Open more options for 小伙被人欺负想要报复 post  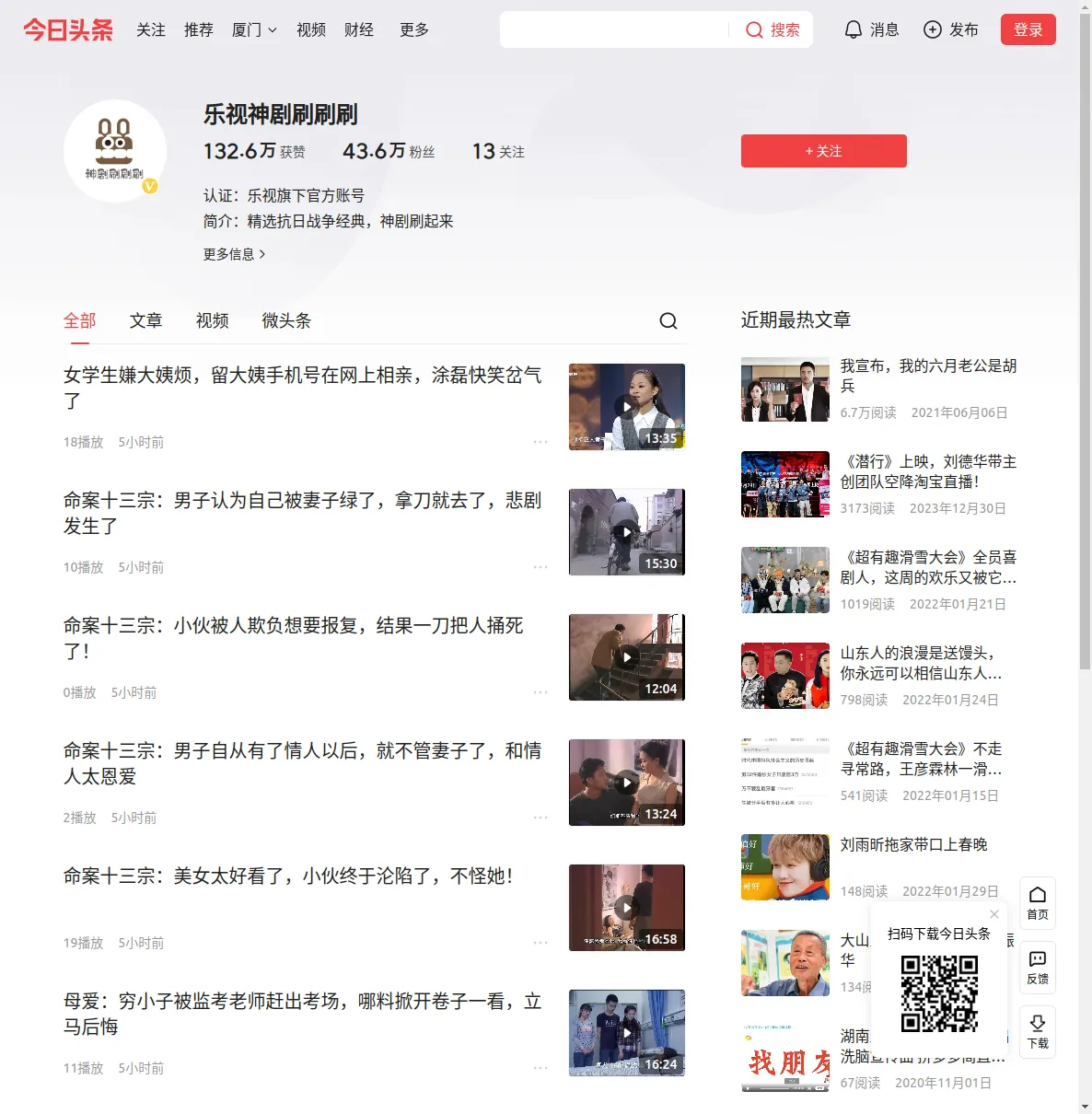540,692
